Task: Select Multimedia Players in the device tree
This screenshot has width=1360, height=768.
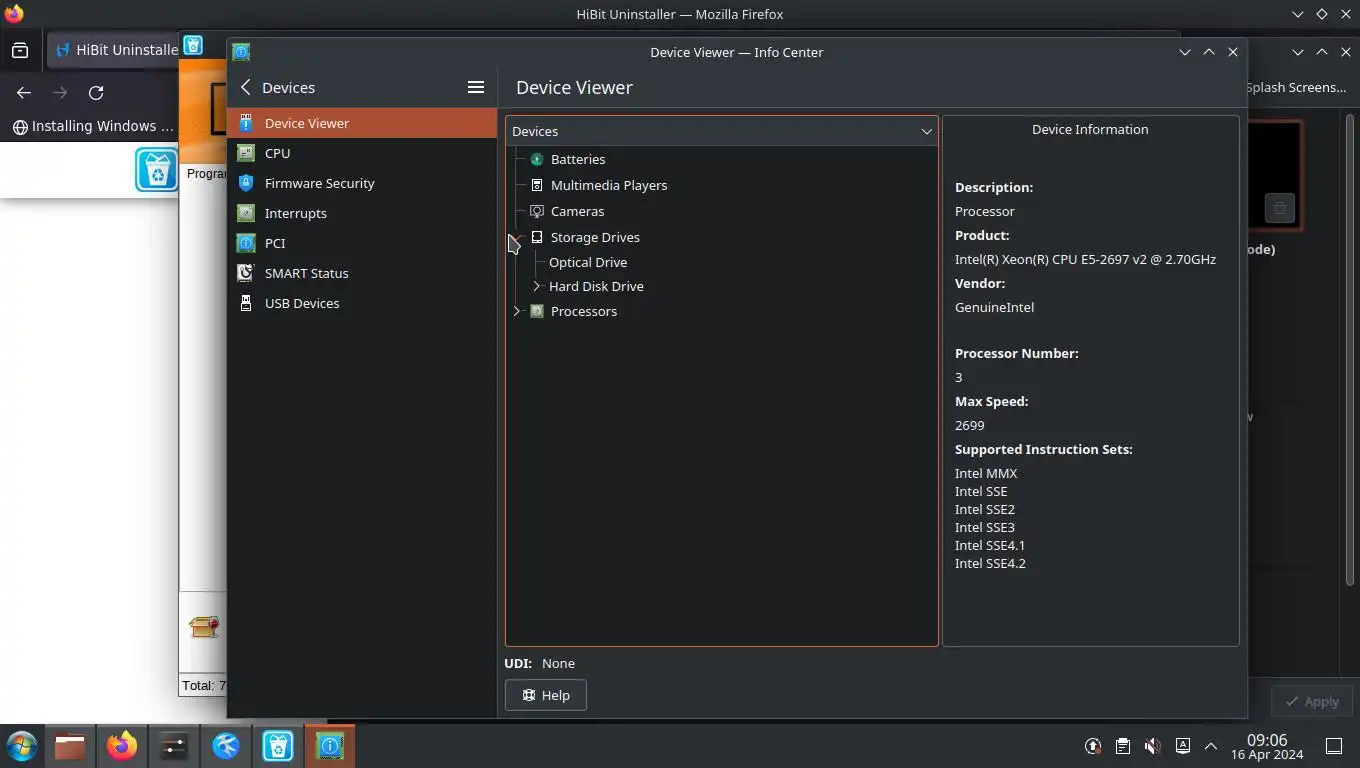Action: click(609, 185)
